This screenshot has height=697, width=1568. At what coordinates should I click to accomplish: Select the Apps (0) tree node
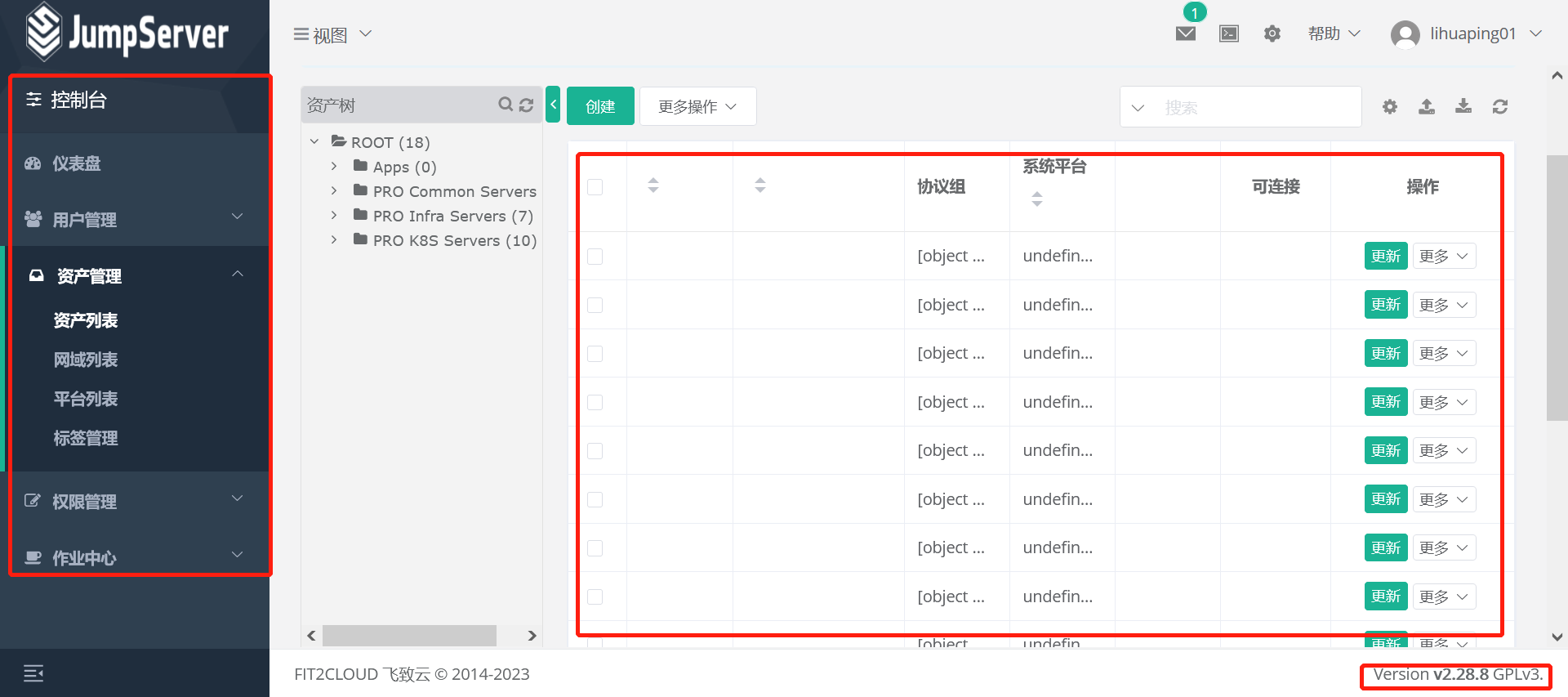point(404,167)
